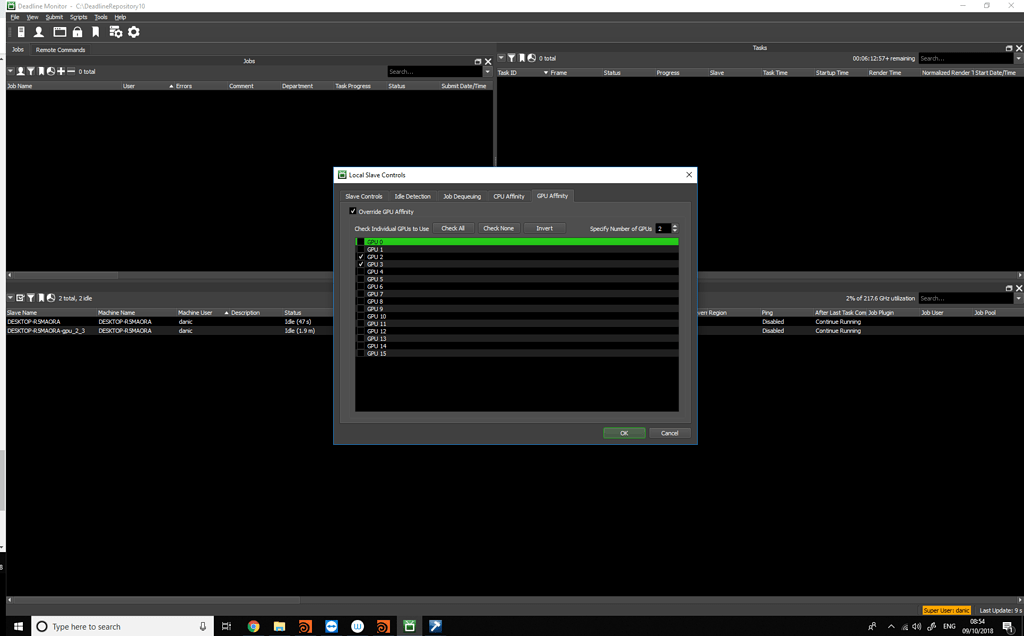Open the settings gear icon on the toolbar

(x=133, y=31)
